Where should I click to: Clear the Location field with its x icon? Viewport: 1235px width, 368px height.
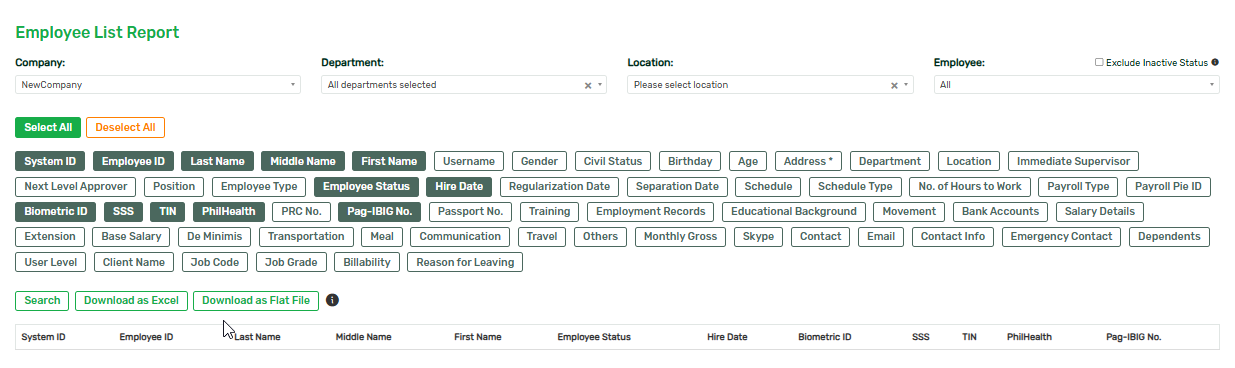894,85
